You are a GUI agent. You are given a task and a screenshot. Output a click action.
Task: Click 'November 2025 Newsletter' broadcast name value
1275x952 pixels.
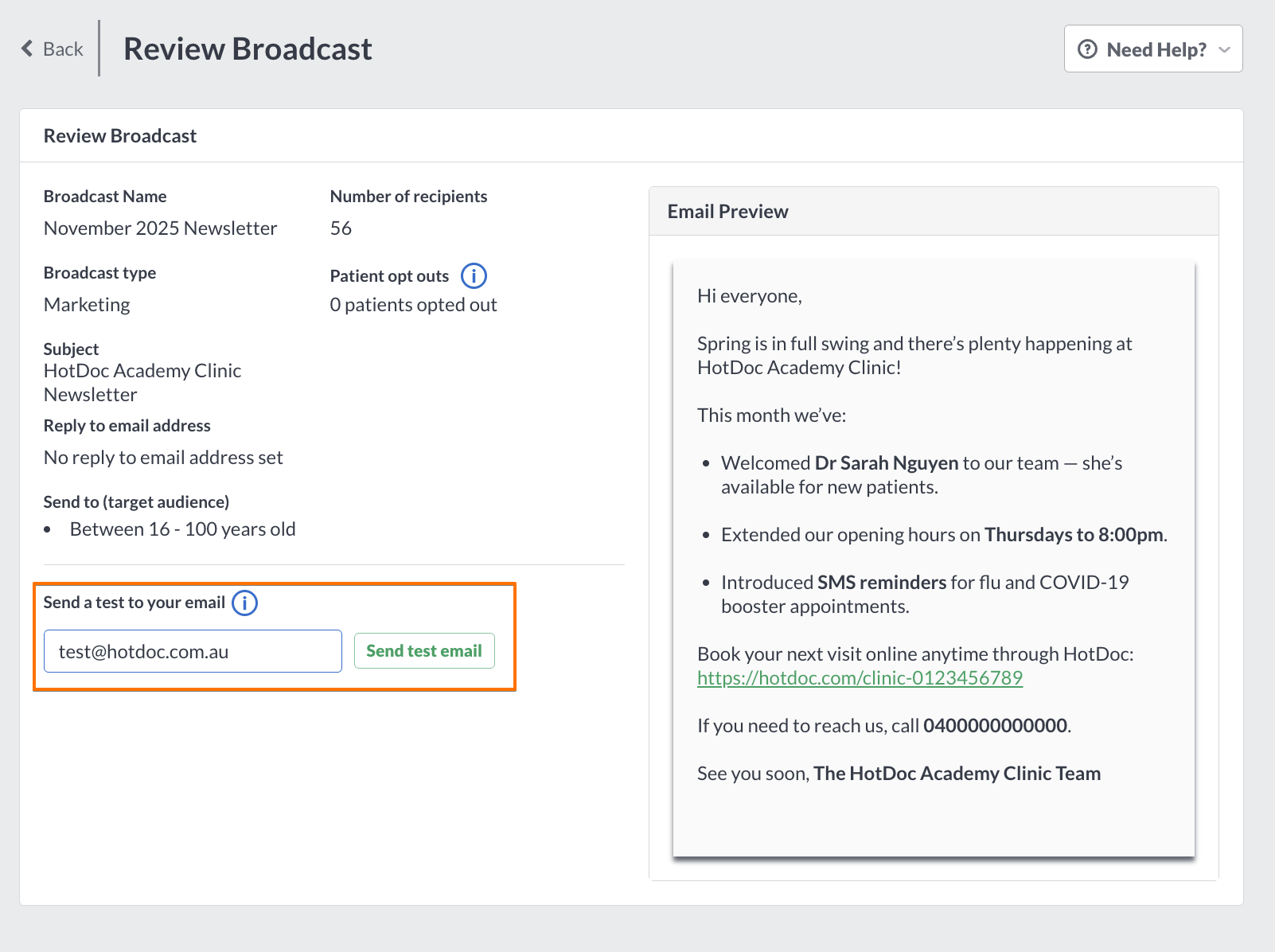click(x=161, y=228)
